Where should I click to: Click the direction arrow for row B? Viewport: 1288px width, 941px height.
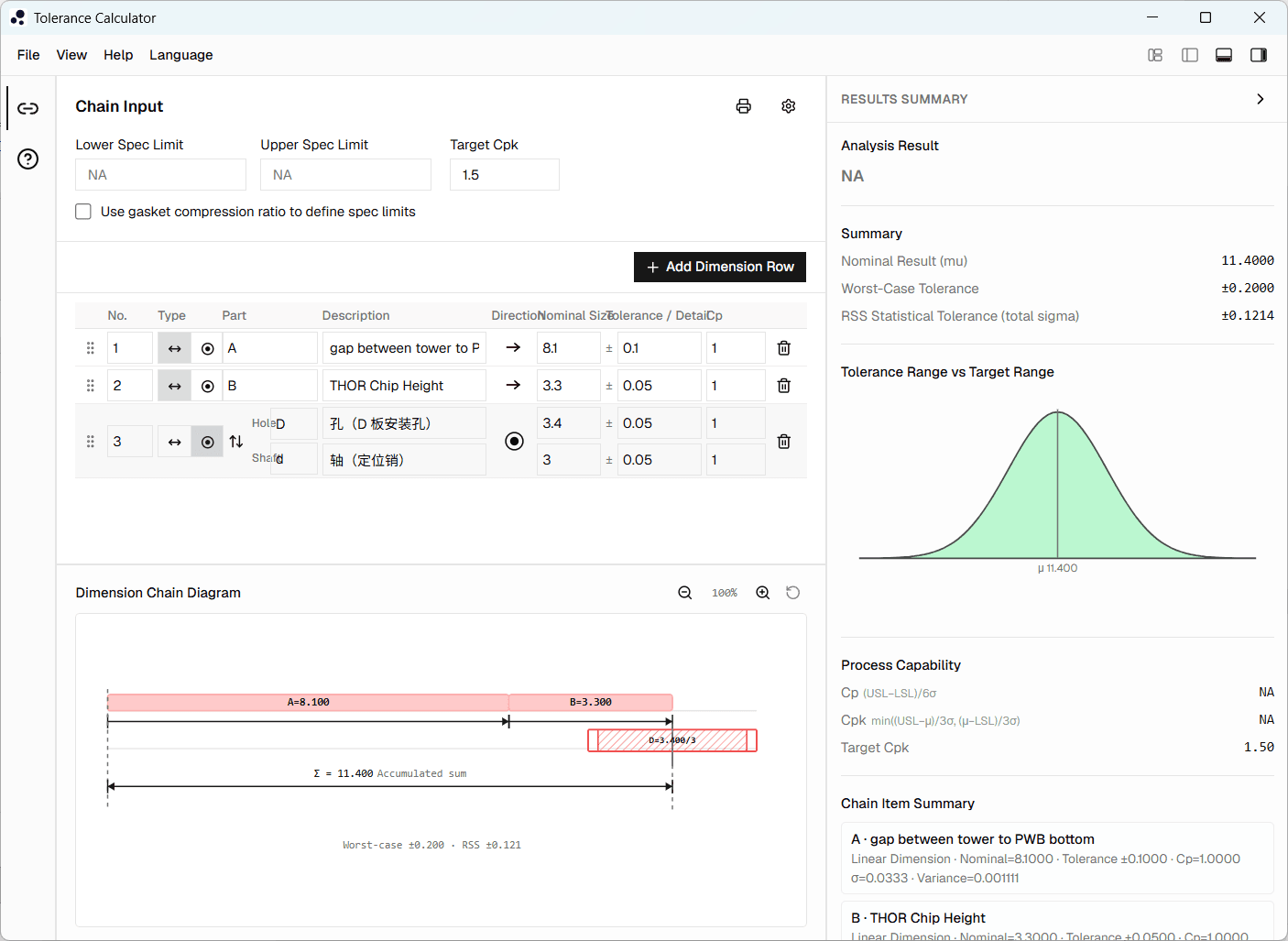click(514, 386)
